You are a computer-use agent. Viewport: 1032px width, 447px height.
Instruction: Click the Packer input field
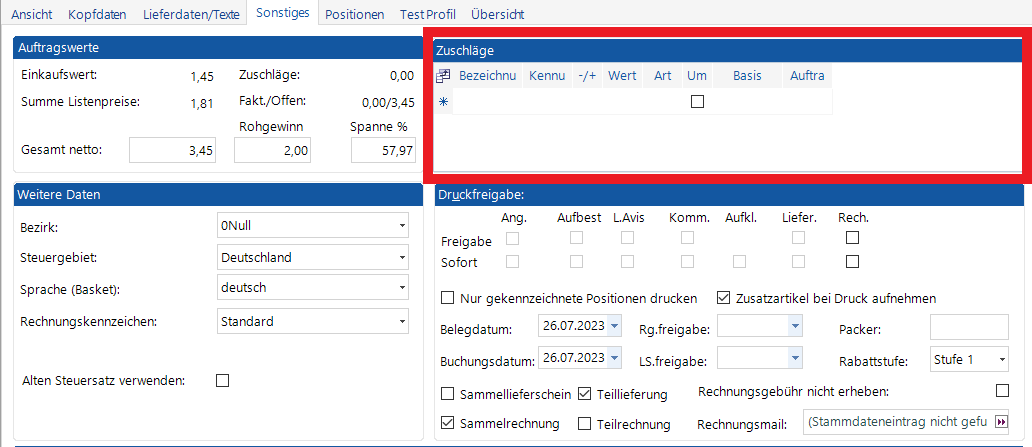coord(969,327)
